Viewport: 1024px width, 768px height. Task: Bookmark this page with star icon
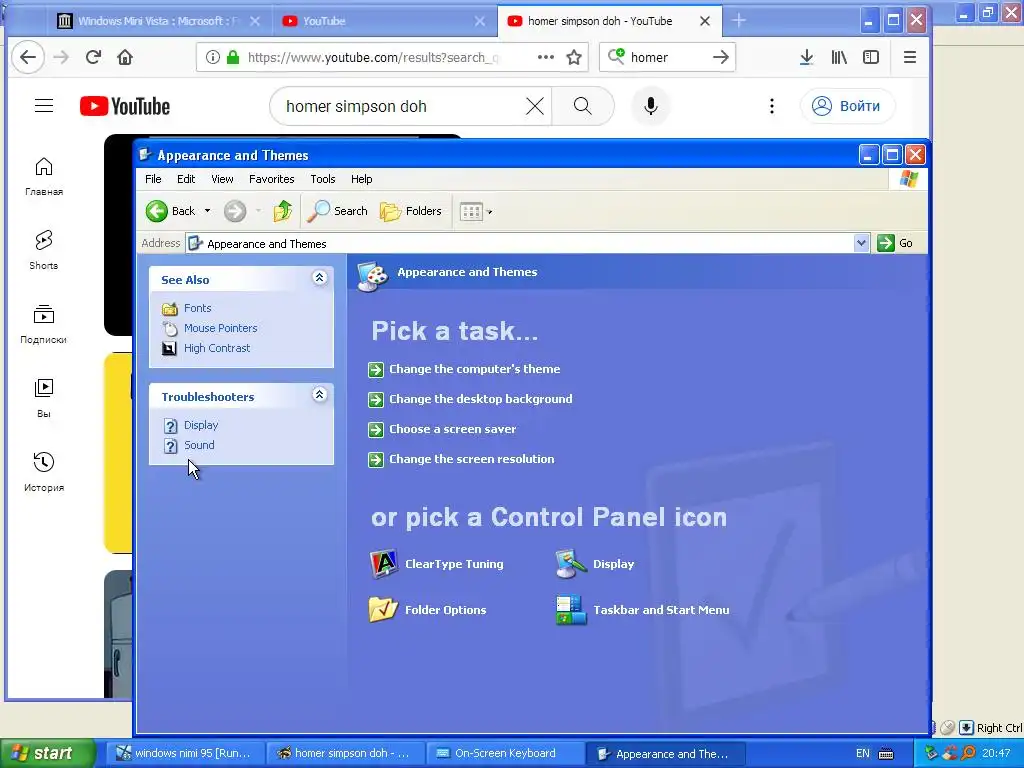pos(574,57)
